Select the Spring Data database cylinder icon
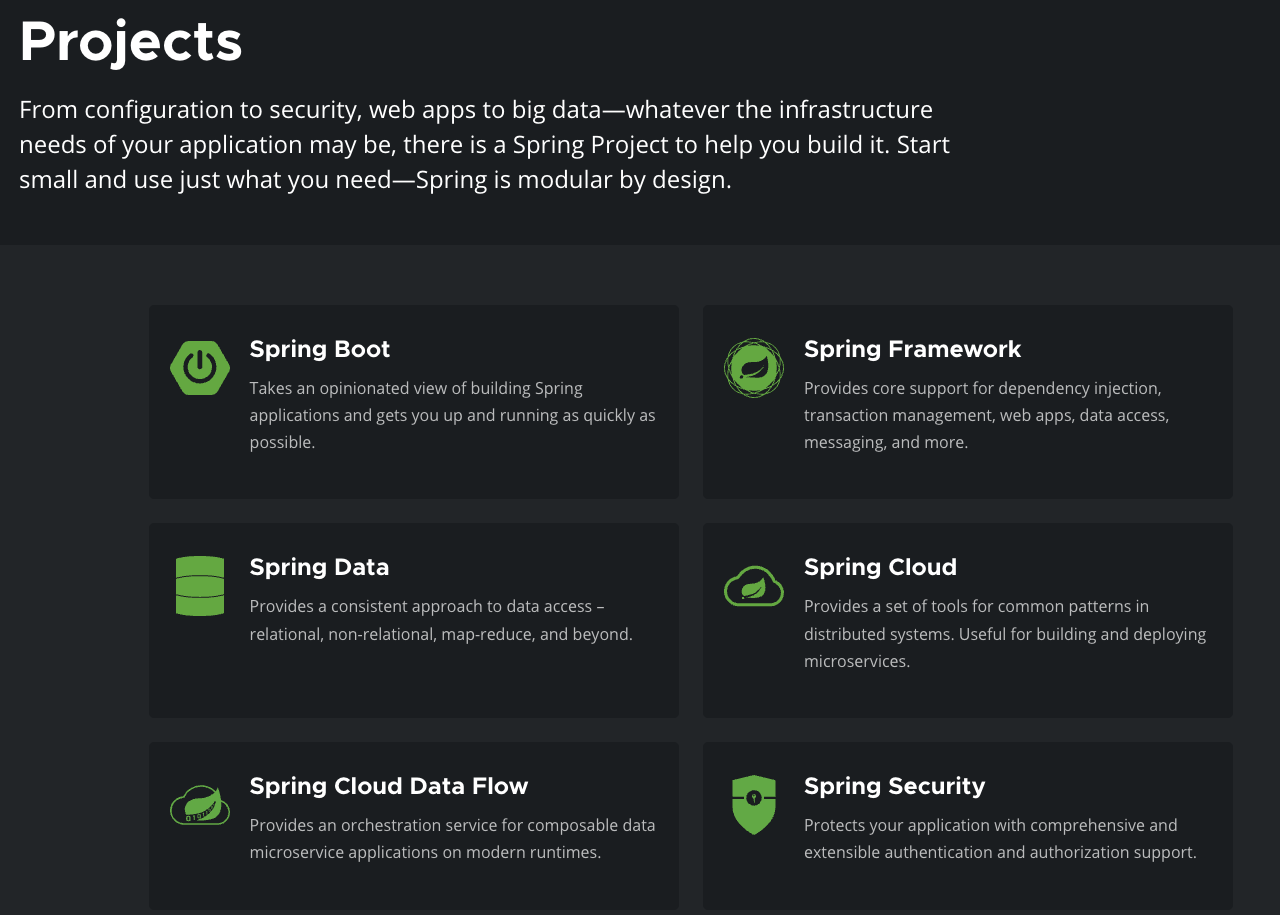 tap(200, 586)
